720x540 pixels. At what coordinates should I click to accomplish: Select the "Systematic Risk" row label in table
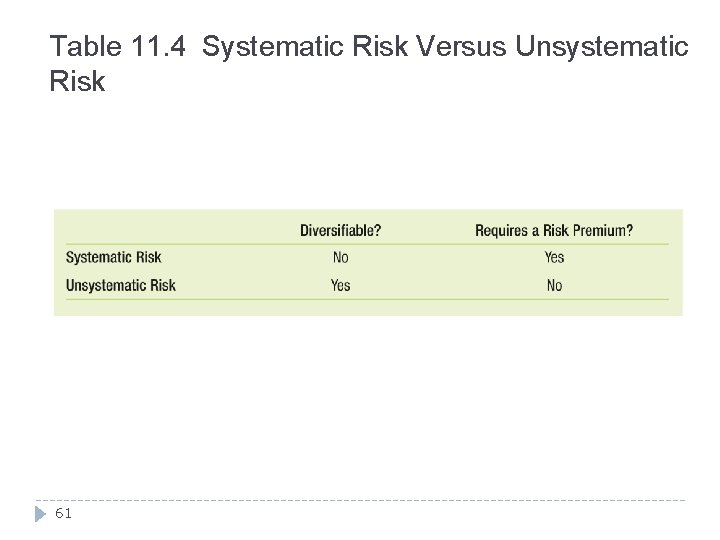[113, 258]
